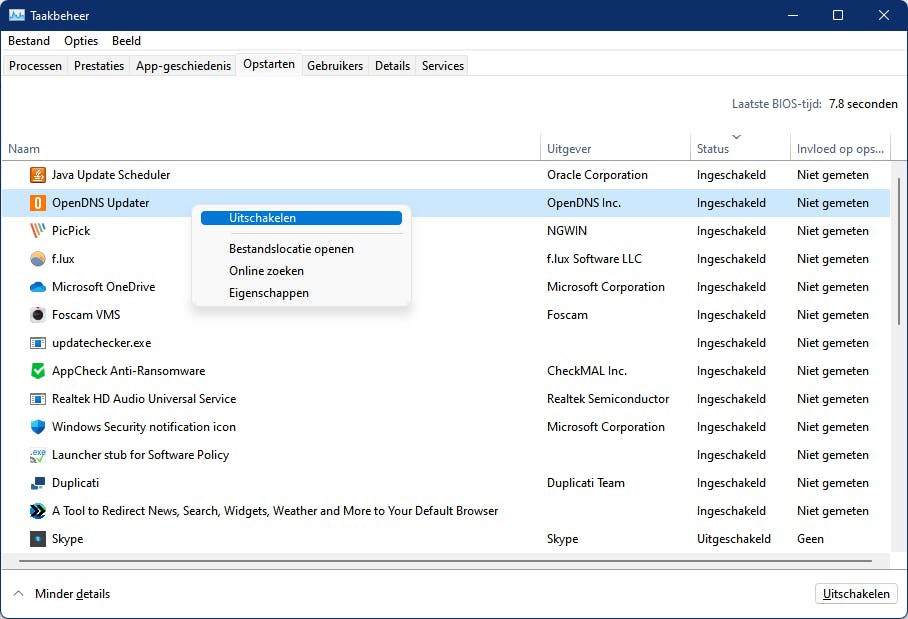Sort by the Status column header

click(x=713, y=149)
